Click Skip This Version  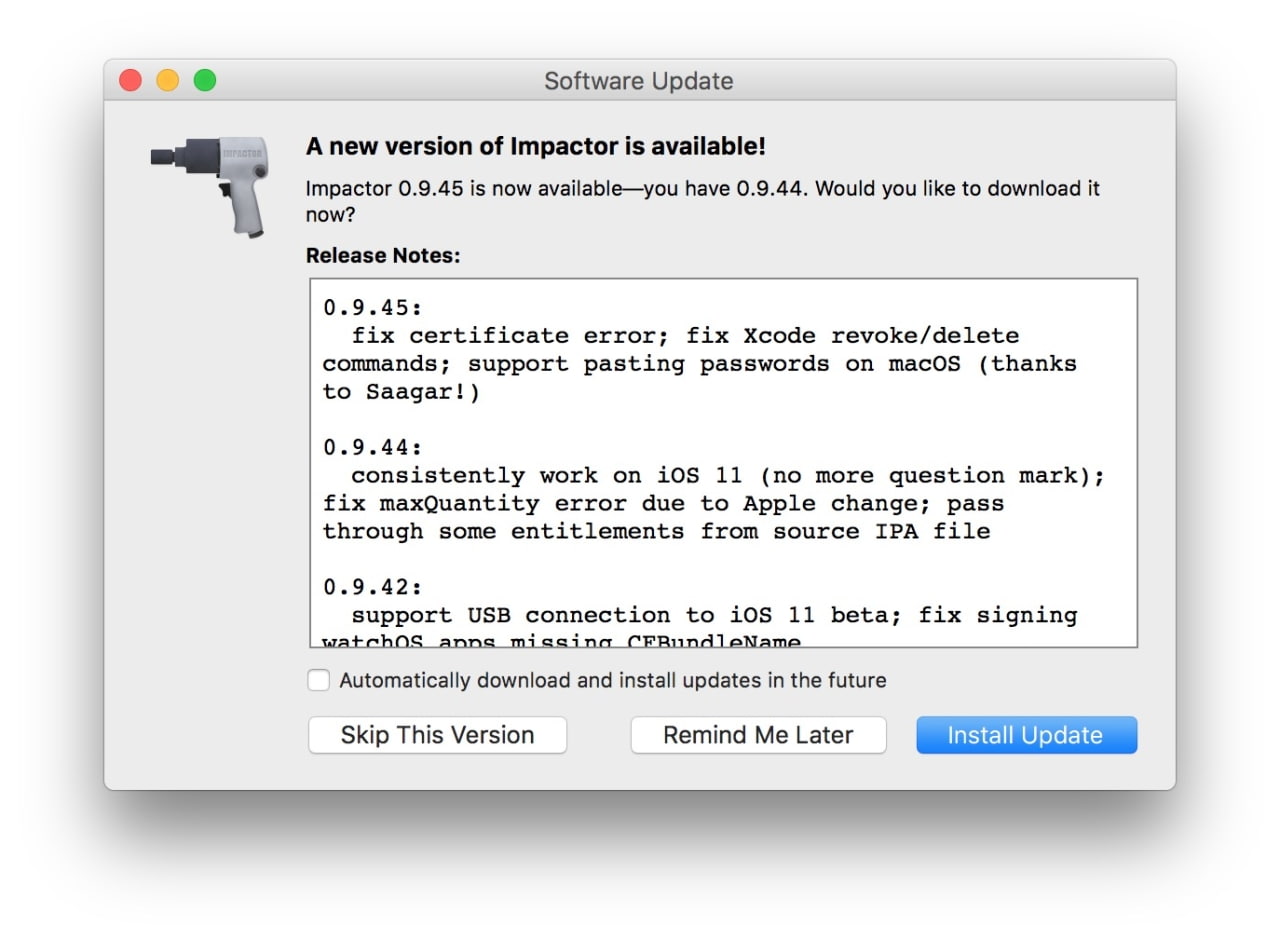pyautogui.click(x=437, y=735)
